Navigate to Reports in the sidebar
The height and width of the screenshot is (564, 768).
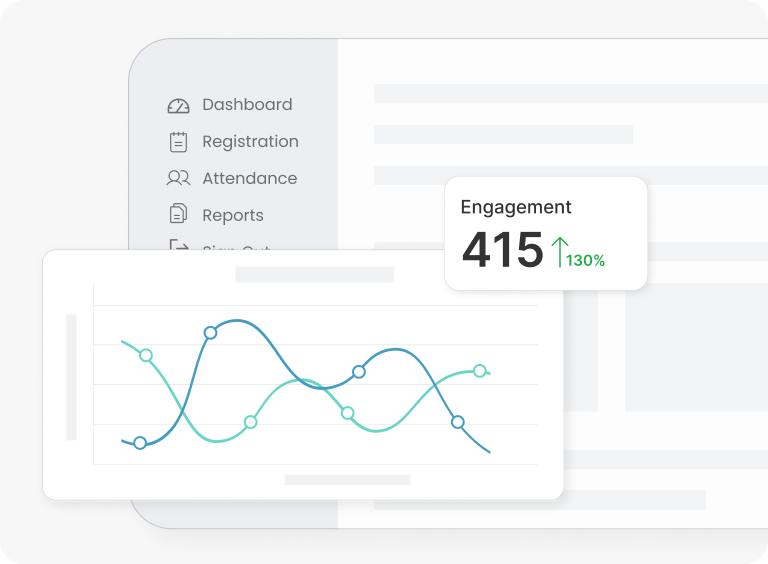233,215
